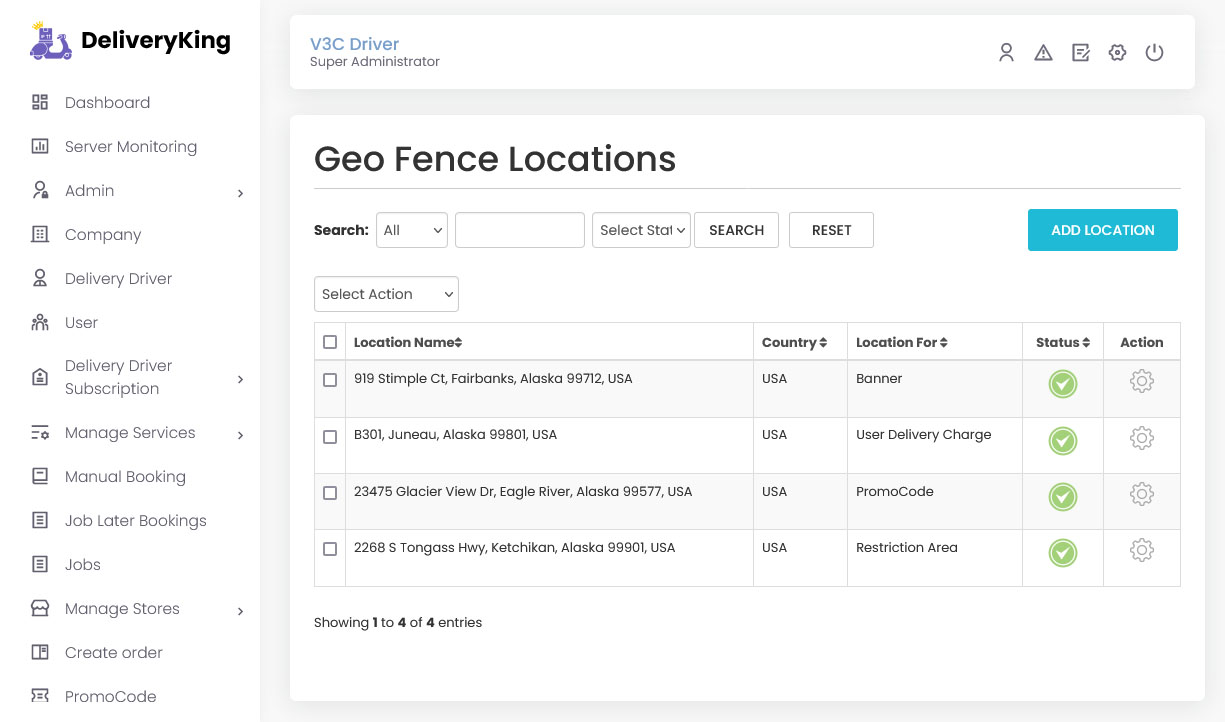The height and width of the screenshot is (722, 1225).
Task: Click the edit note icon in header
Action: [1080, 53]
